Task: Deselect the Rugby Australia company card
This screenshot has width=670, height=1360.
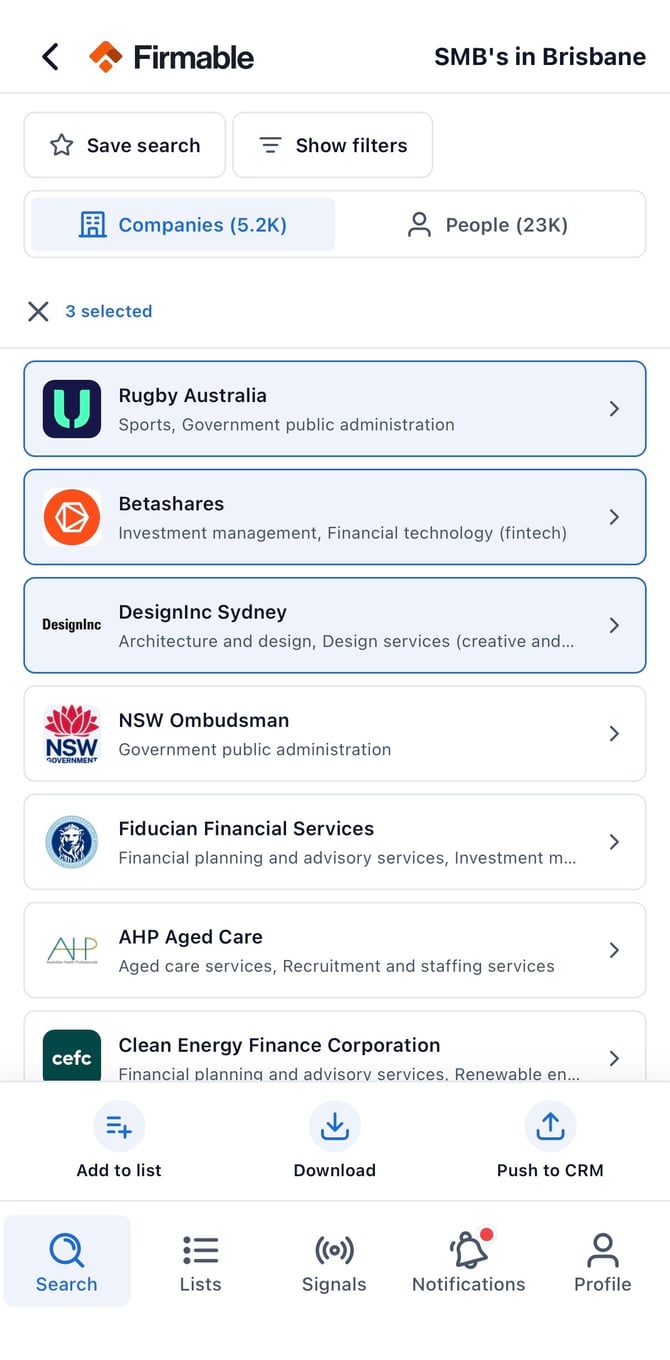Action: pos(335,409)
